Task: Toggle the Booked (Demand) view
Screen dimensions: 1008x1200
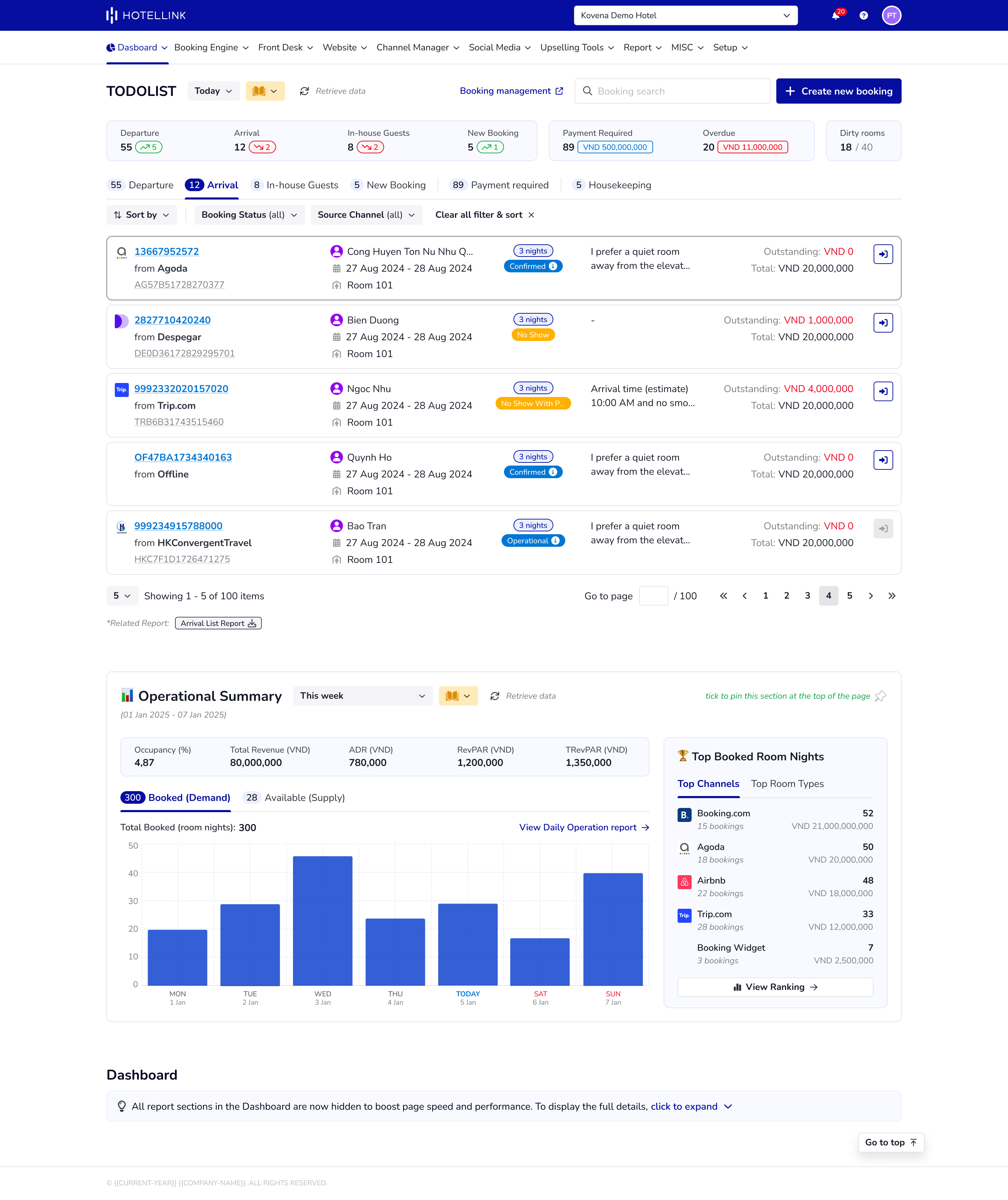Action: click(175, 798)
